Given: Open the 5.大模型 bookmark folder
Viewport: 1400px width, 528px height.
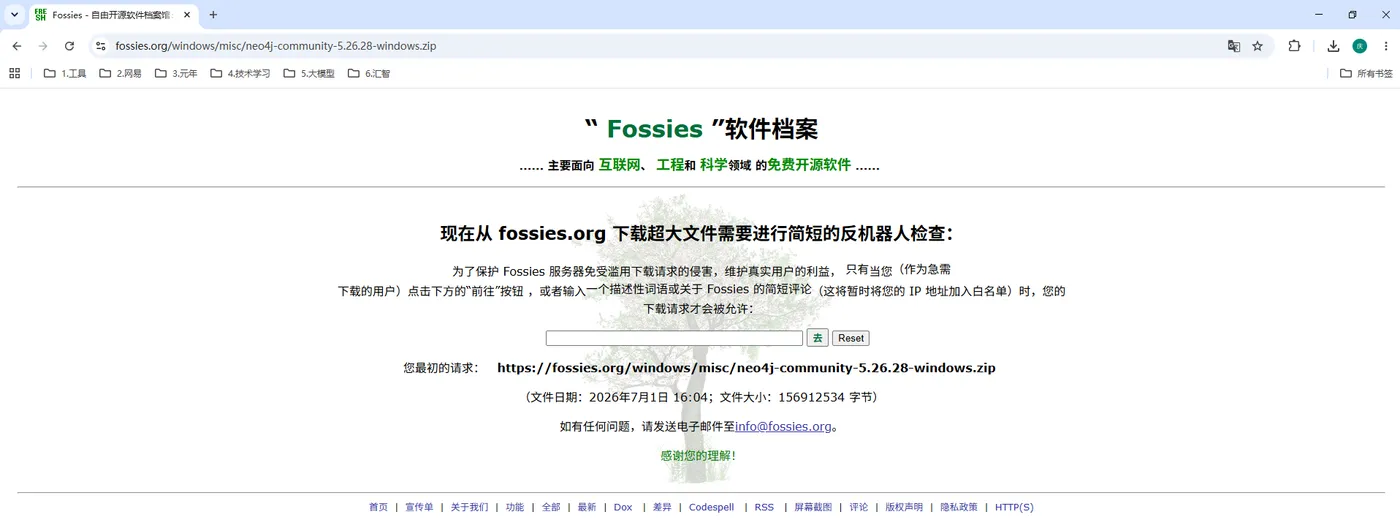Looking at the screenshot, I should 308,73.
